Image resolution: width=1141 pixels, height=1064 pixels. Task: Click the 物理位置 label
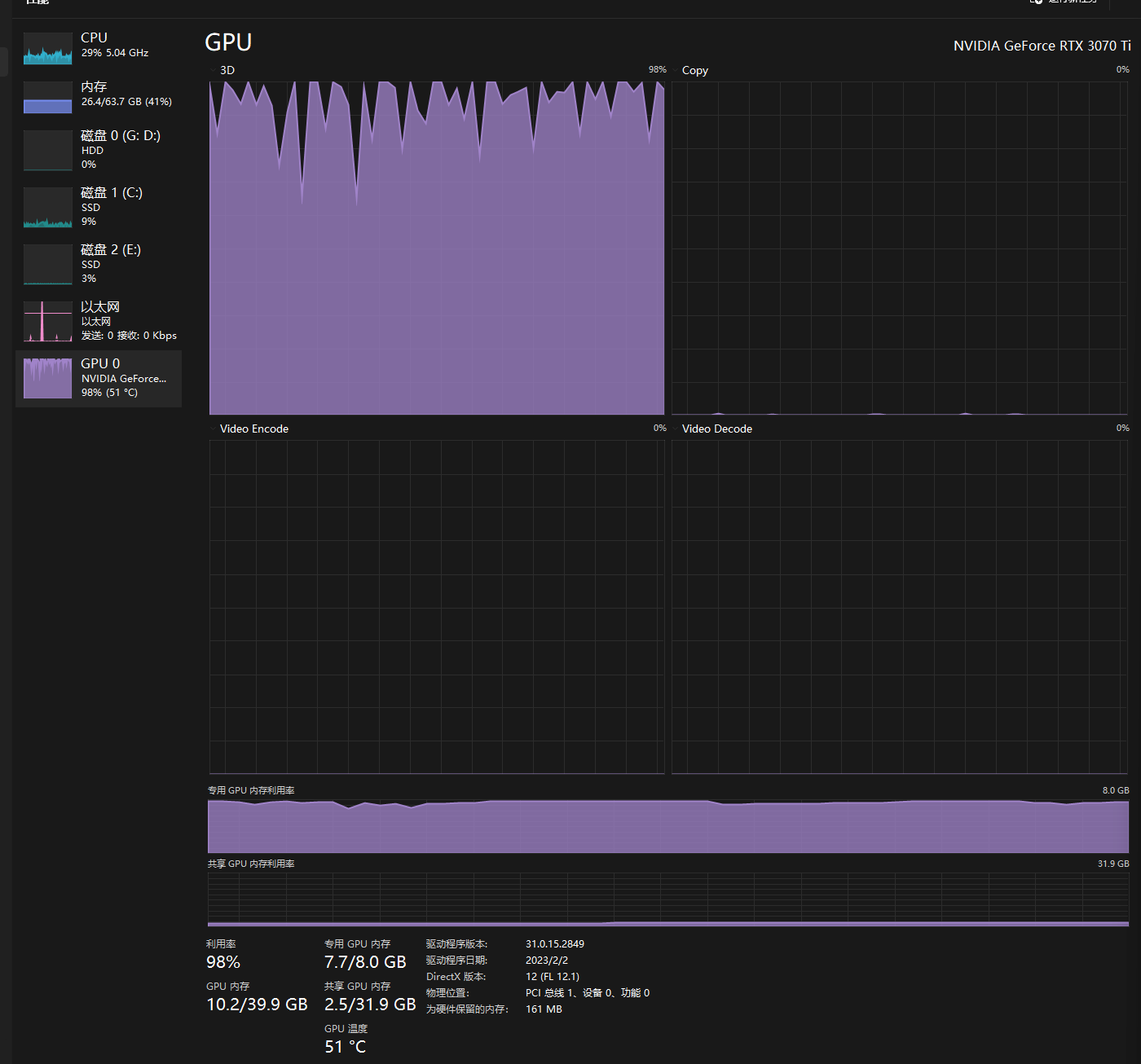tap(447, 993)
